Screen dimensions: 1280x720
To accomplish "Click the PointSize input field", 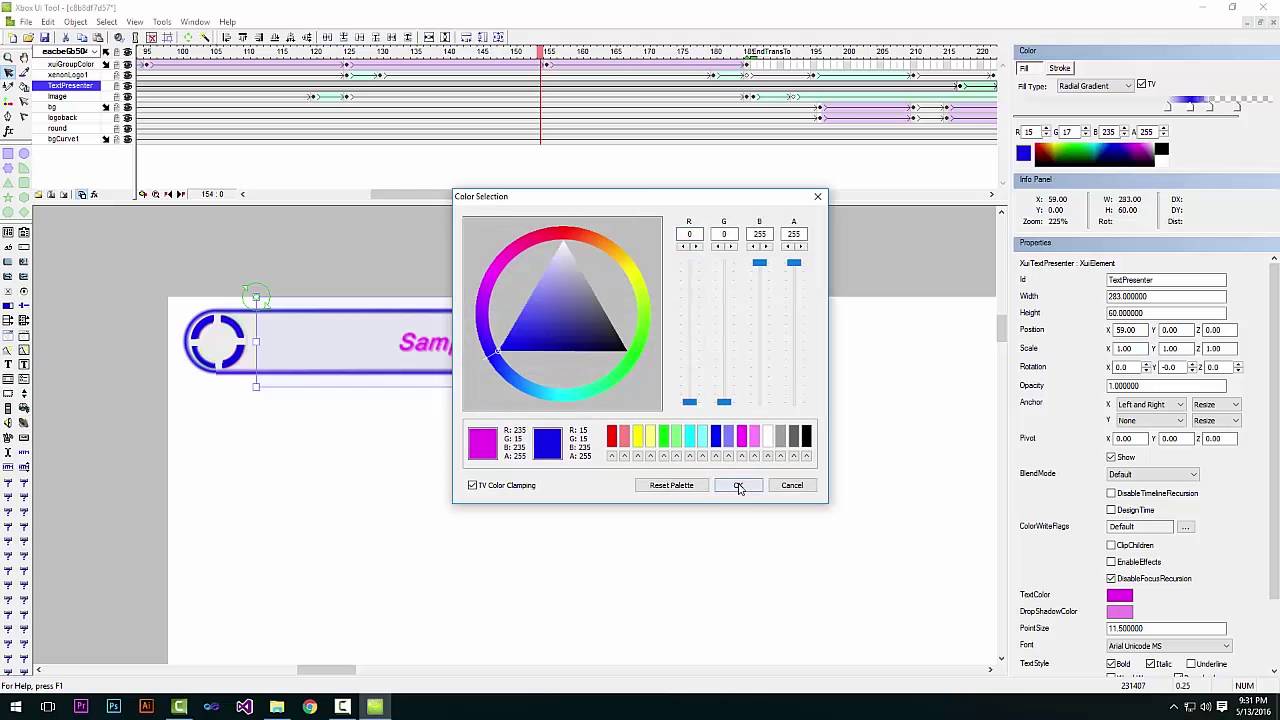I will 1166,629.
